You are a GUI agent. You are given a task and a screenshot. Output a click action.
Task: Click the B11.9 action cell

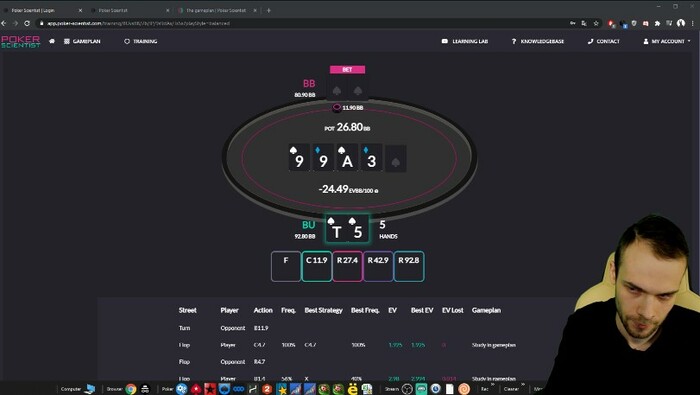tap(261, 328)
